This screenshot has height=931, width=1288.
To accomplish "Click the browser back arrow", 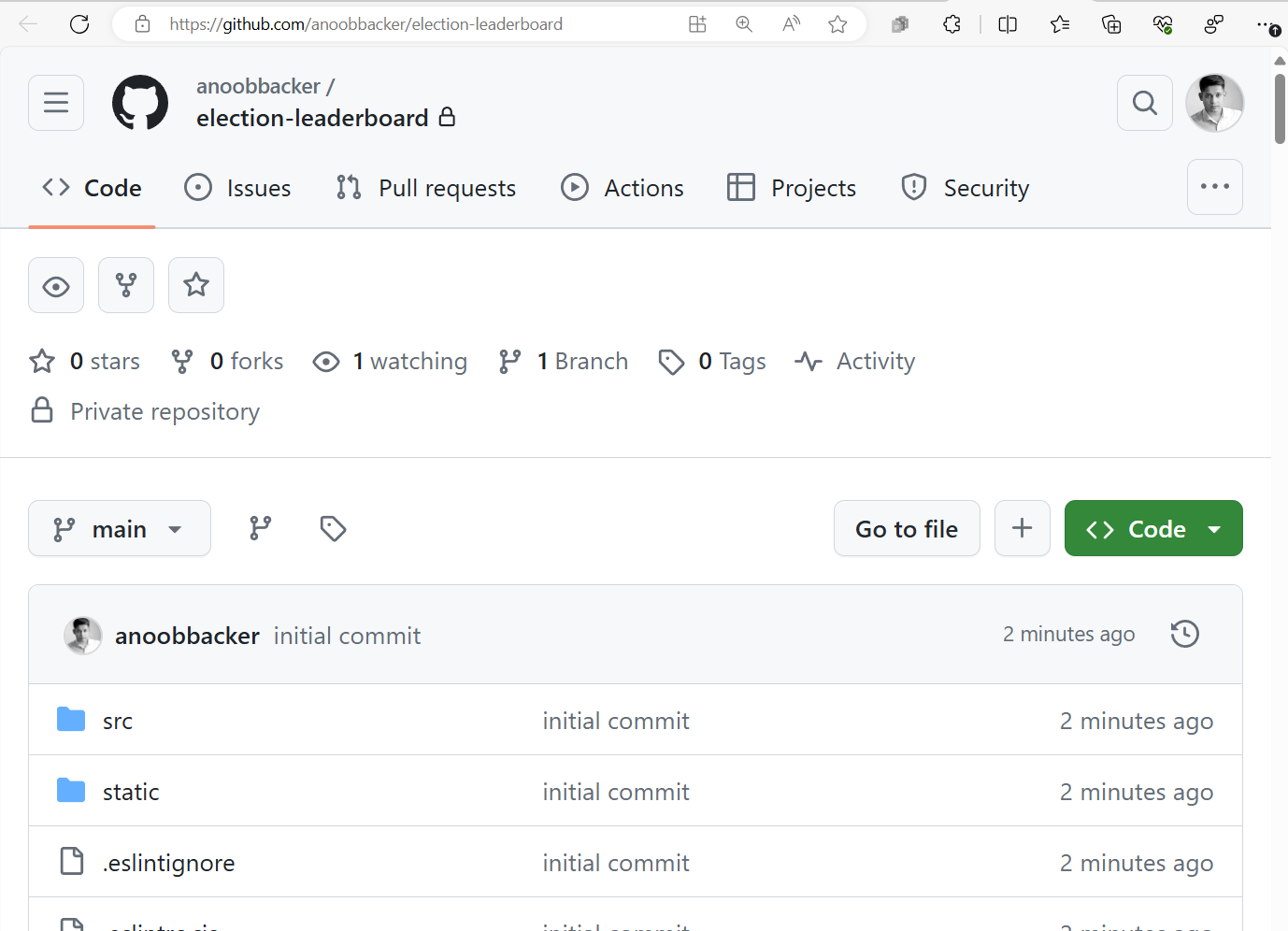I will 28,24.
